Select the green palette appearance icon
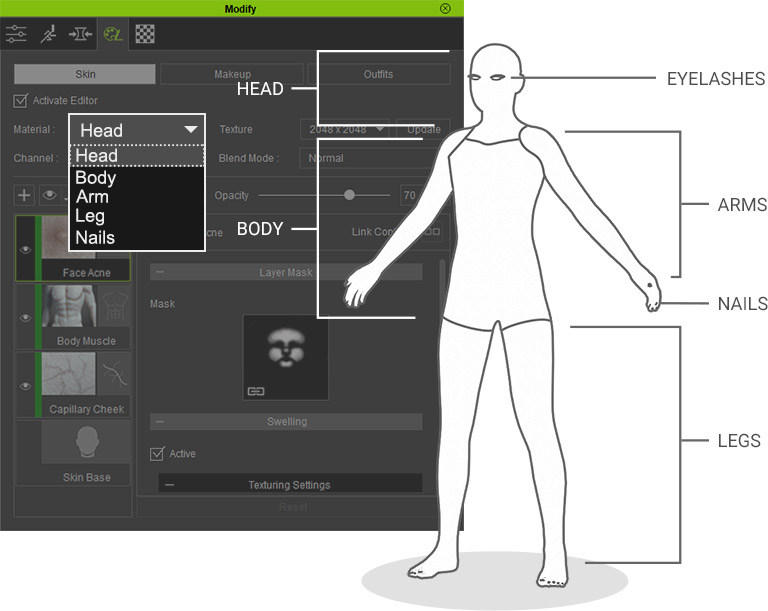The width and height of the screenshot is (768, 611). coord(112,34)
